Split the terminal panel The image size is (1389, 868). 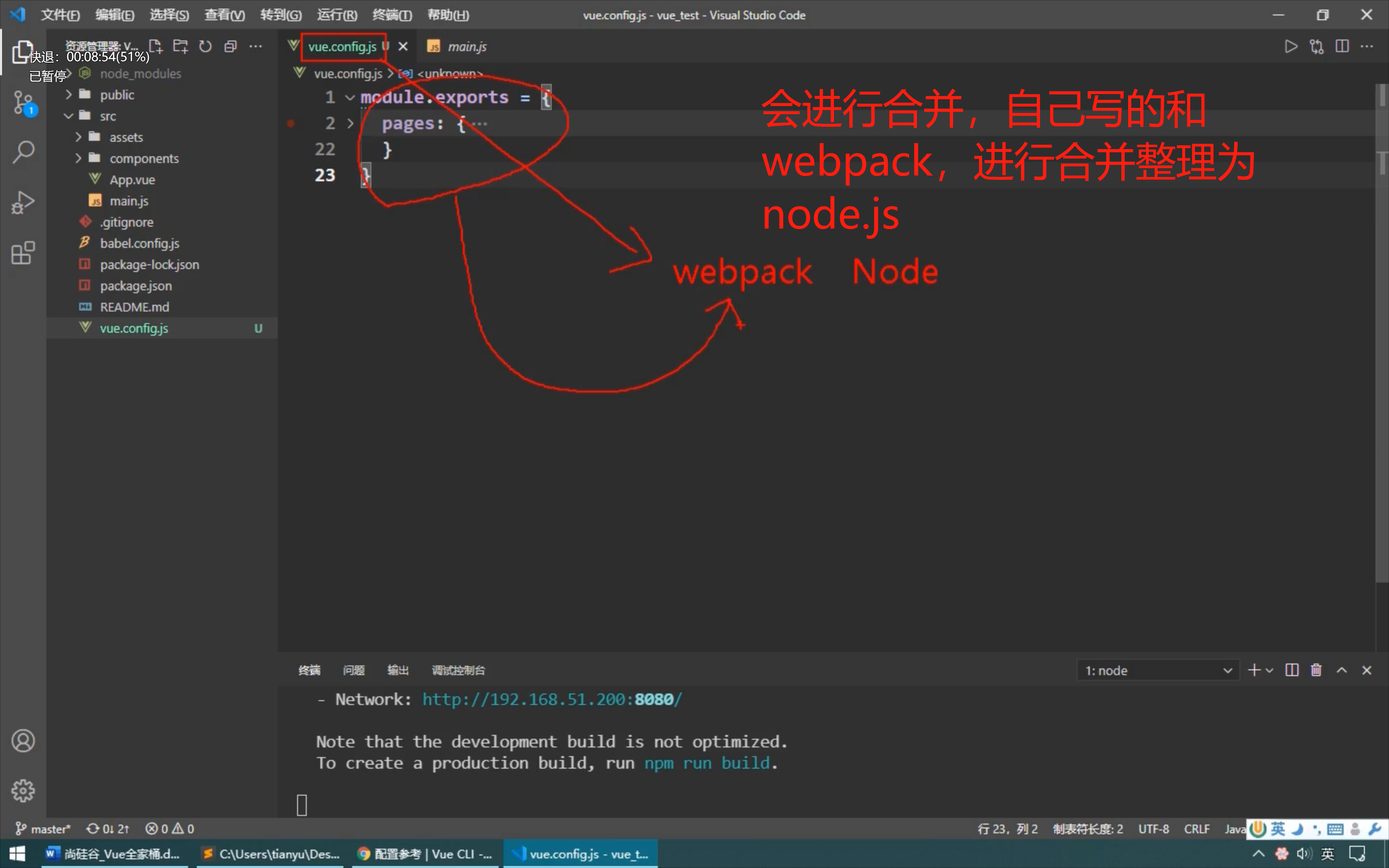pos(1292,670)
